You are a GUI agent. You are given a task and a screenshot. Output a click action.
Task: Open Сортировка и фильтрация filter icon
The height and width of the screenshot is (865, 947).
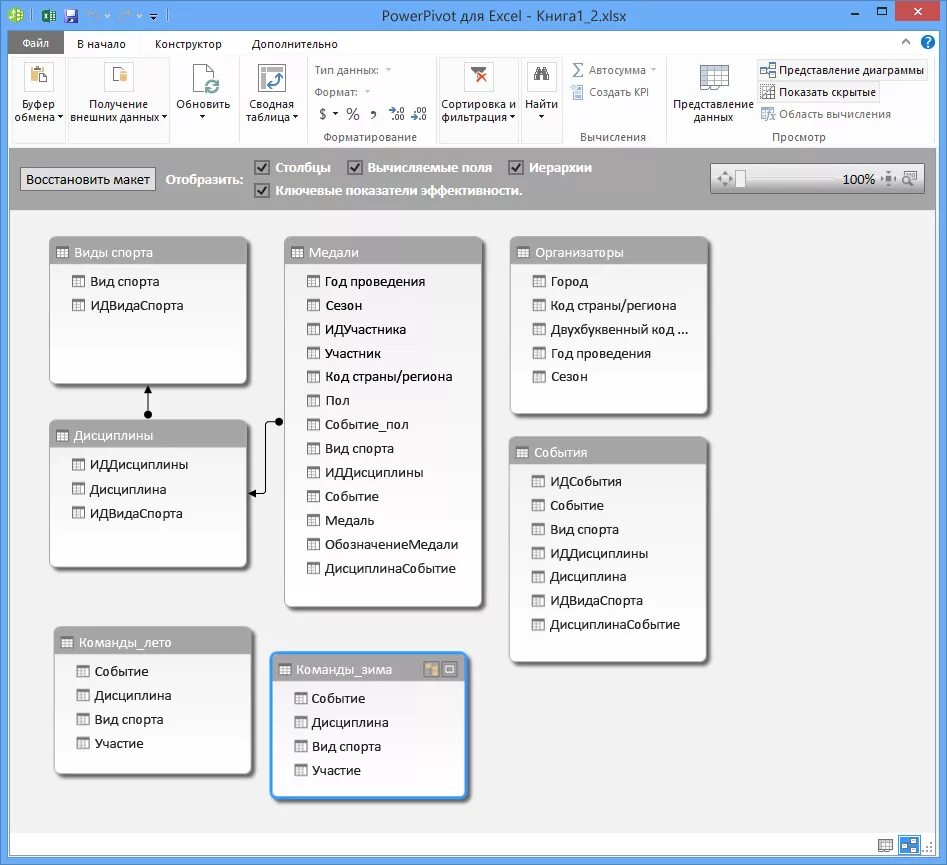[x=478, y=76]
